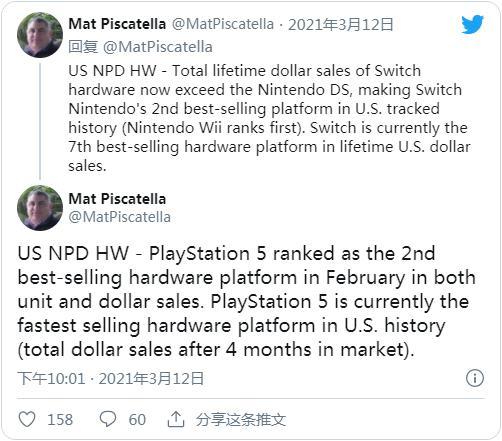Open Mat Piscatella's top profile avatar

tap(40, 35)
